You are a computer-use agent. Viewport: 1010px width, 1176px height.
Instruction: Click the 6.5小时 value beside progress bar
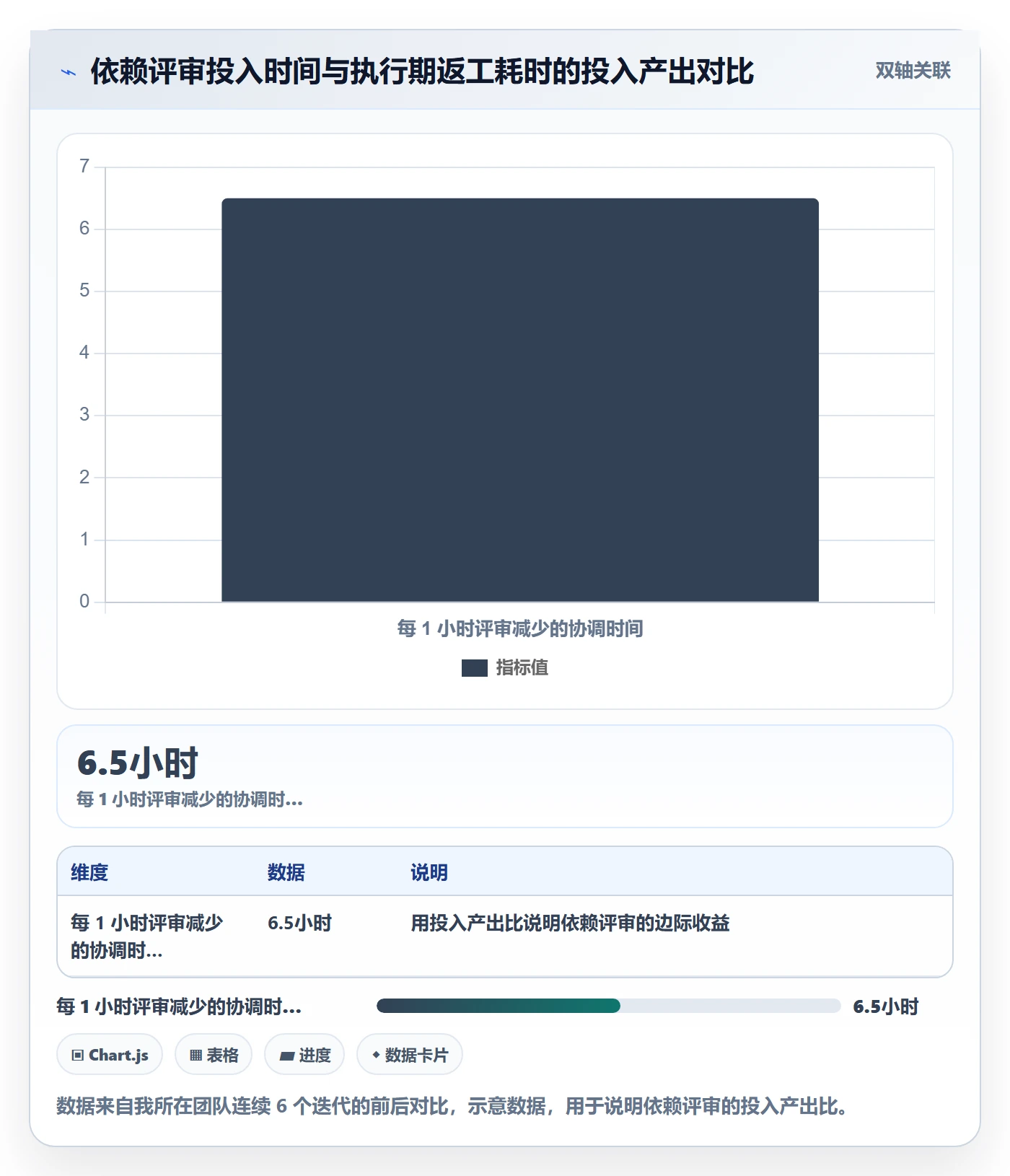pyautogui.click(x=885, y=1006)
